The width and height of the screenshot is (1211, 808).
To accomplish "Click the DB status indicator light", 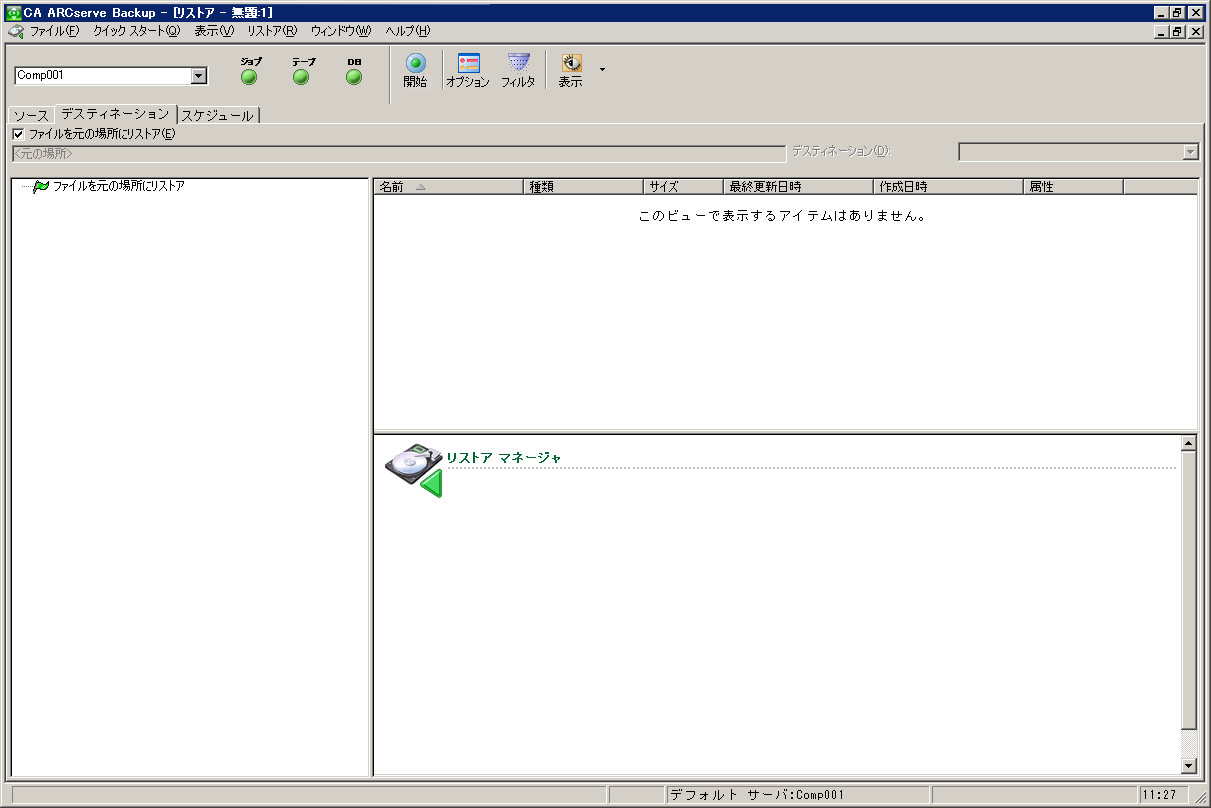I will pos(354,77).
